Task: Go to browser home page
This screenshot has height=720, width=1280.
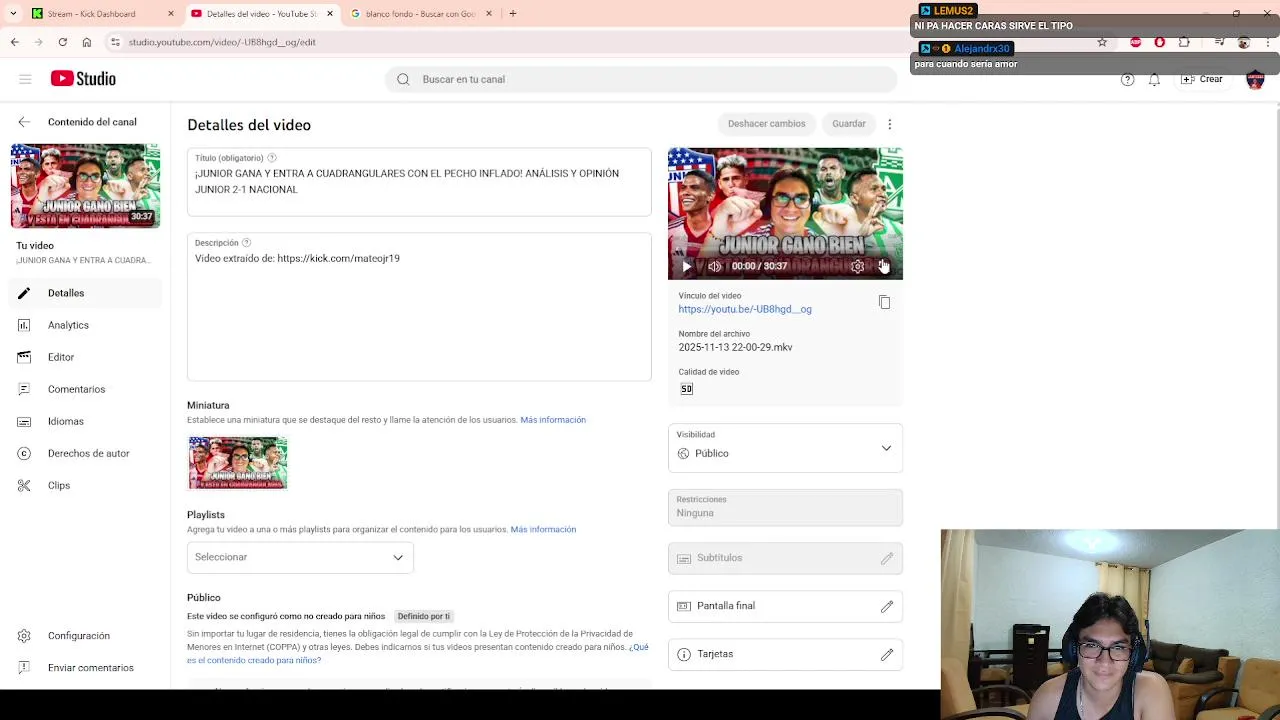Action: click(x=87, y=42)
